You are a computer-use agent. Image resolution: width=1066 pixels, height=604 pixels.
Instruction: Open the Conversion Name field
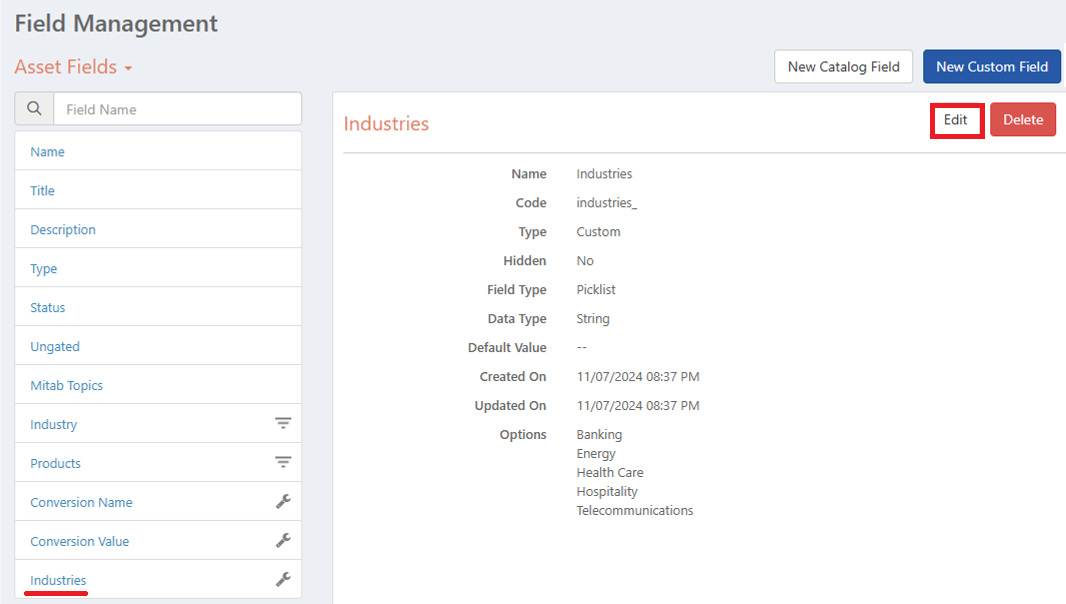[x=158, y=502]
